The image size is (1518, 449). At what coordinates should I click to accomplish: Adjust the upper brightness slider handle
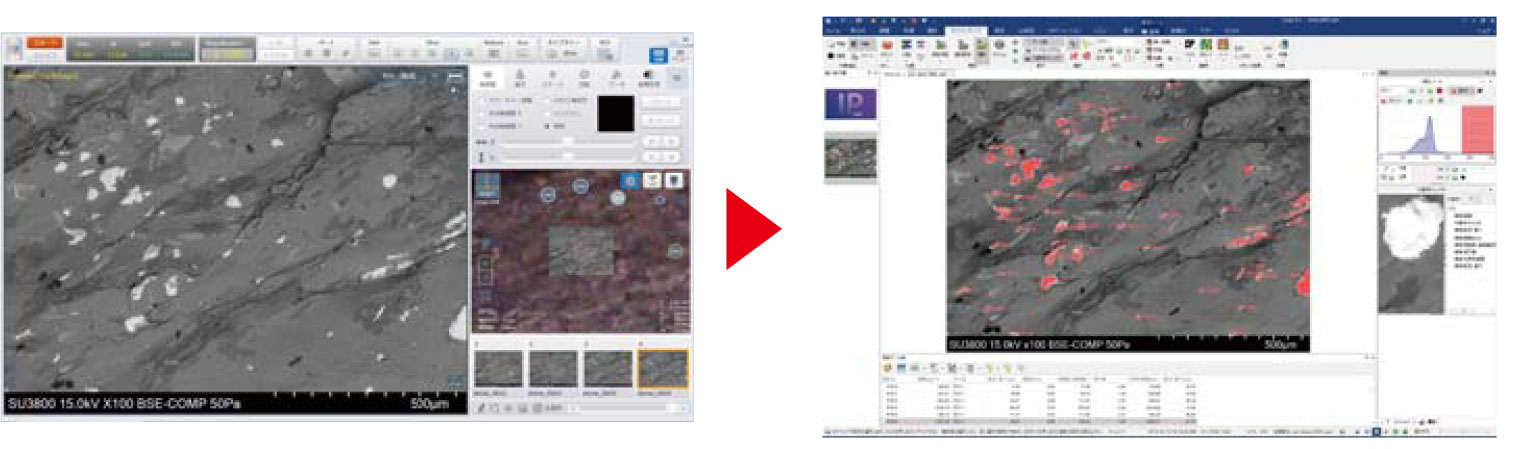pos(568,142)
